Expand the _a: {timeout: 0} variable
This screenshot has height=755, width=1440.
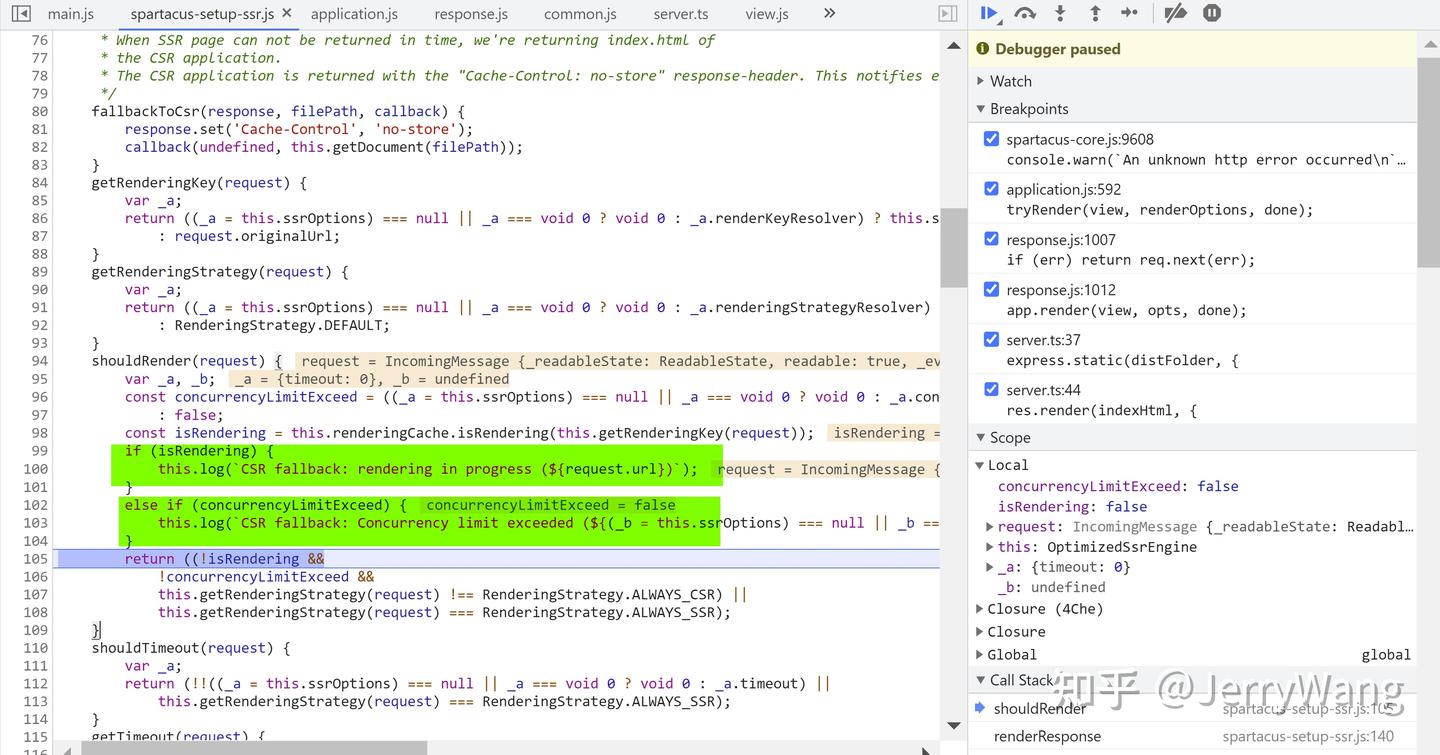coord(989,567)
